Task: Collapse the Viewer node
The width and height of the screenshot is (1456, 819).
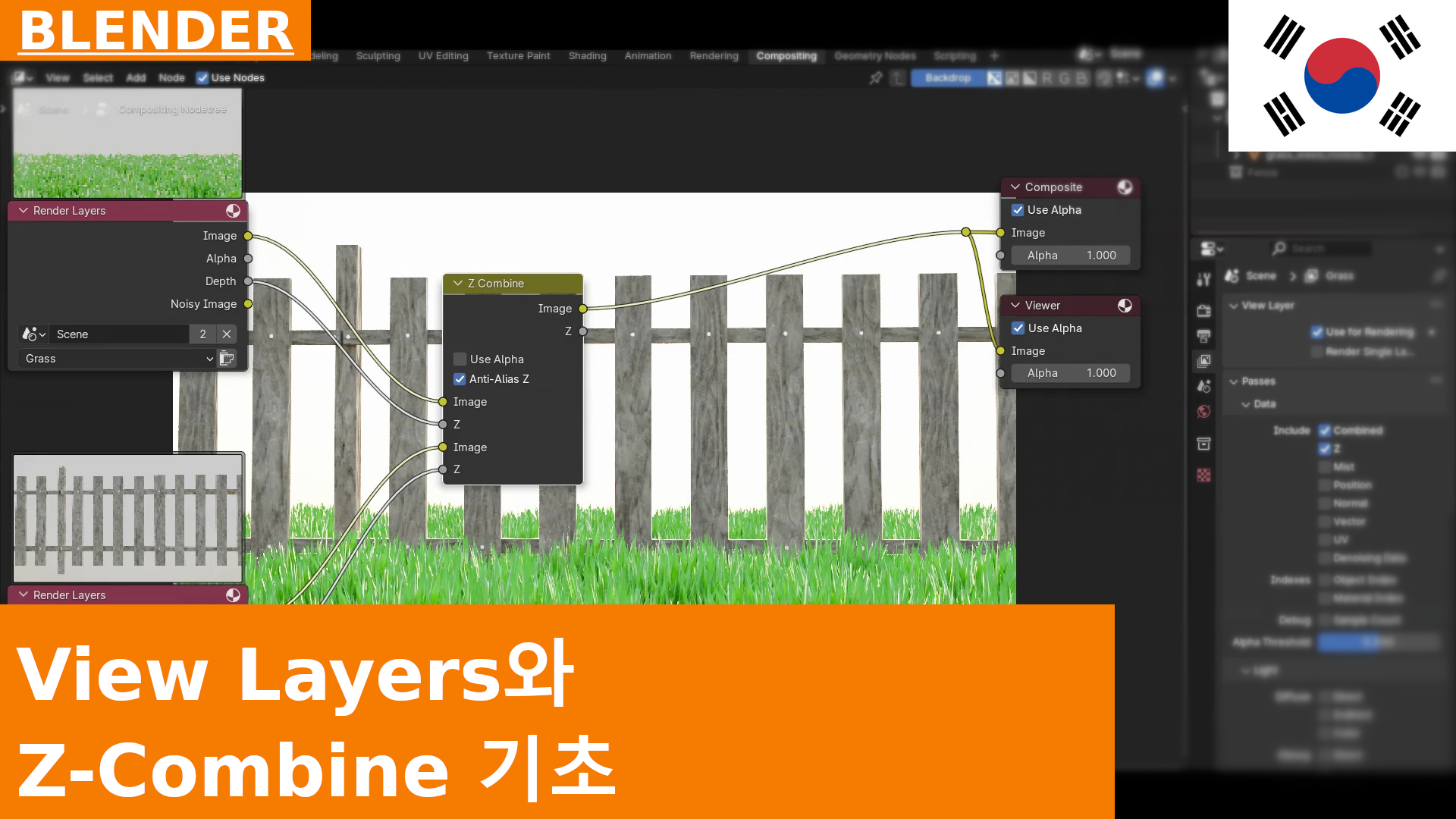Action: [1015, 306]
